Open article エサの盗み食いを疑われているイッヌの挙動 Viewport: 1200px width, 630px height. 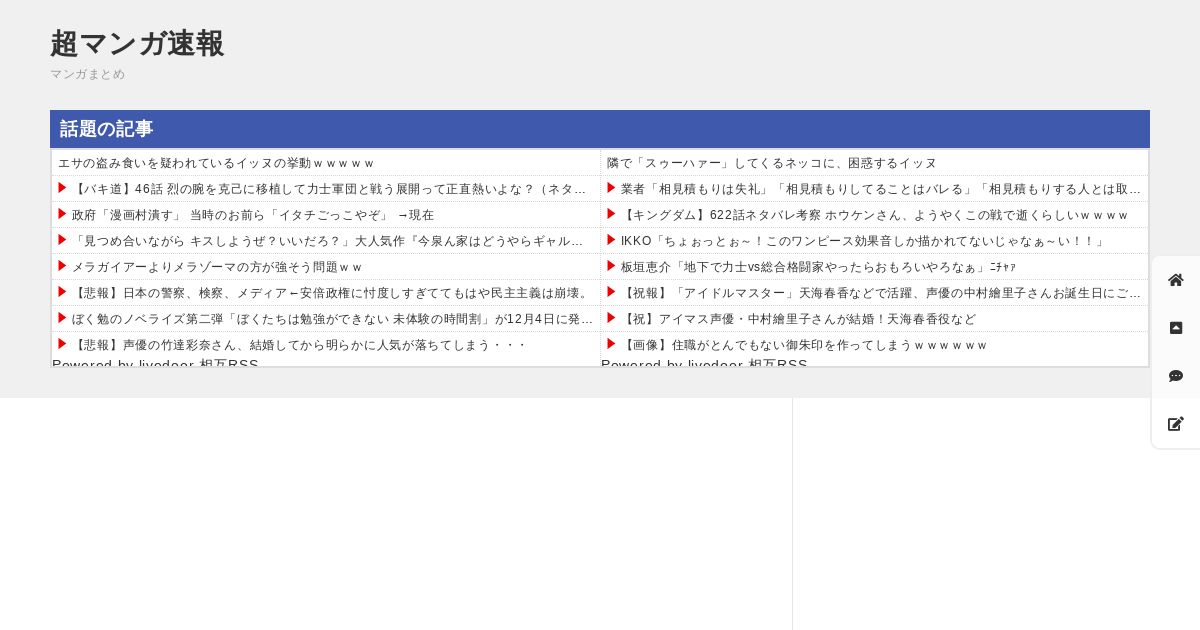(216, 163)
